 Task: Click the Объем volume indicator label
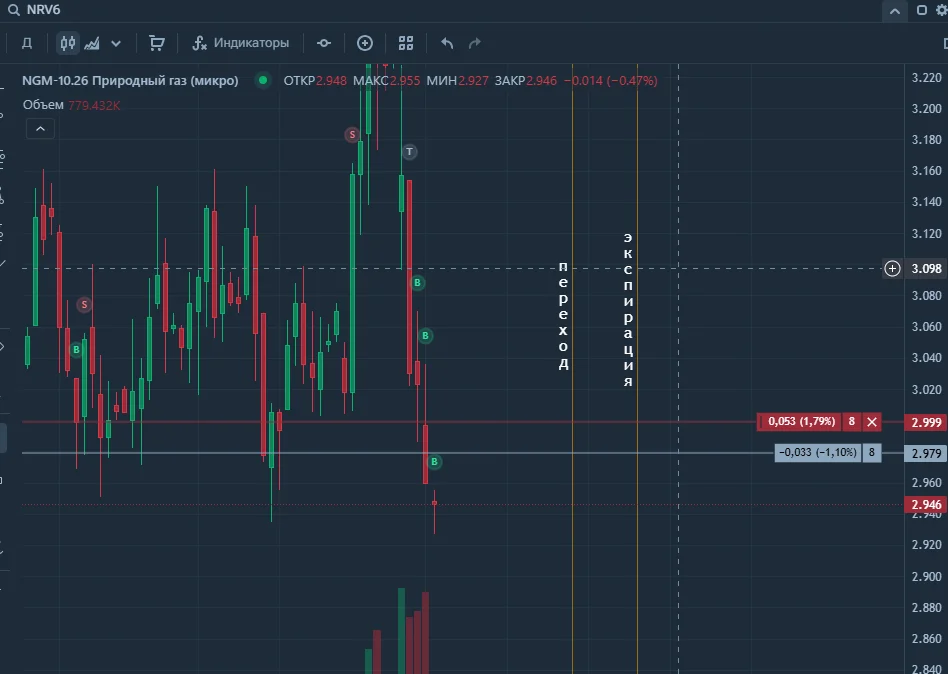click(43, 105)
